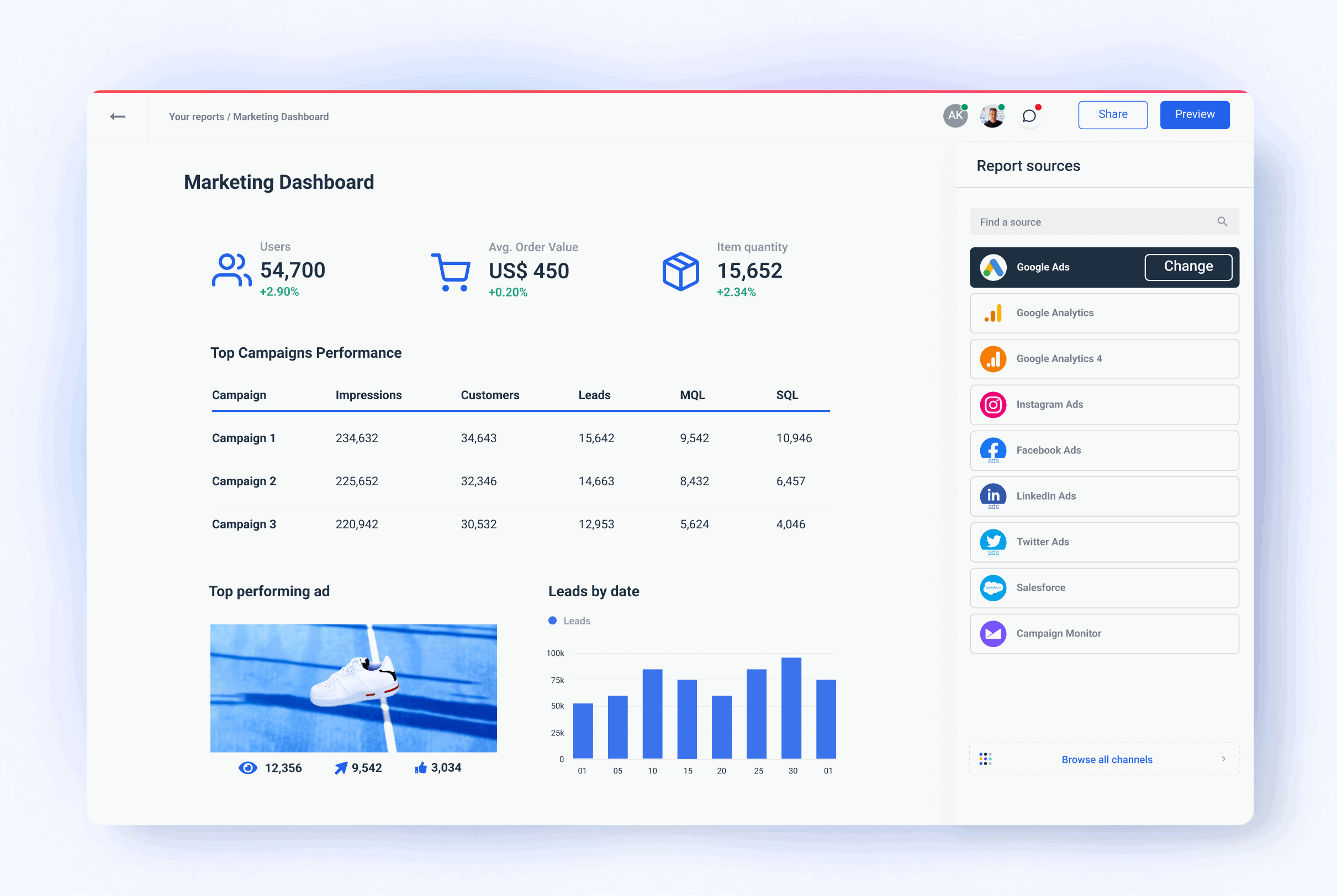The width and height of the screenshot is (1337, 896).
Task: Click the LinkedIn Ads icon
Action: [993, 496]
